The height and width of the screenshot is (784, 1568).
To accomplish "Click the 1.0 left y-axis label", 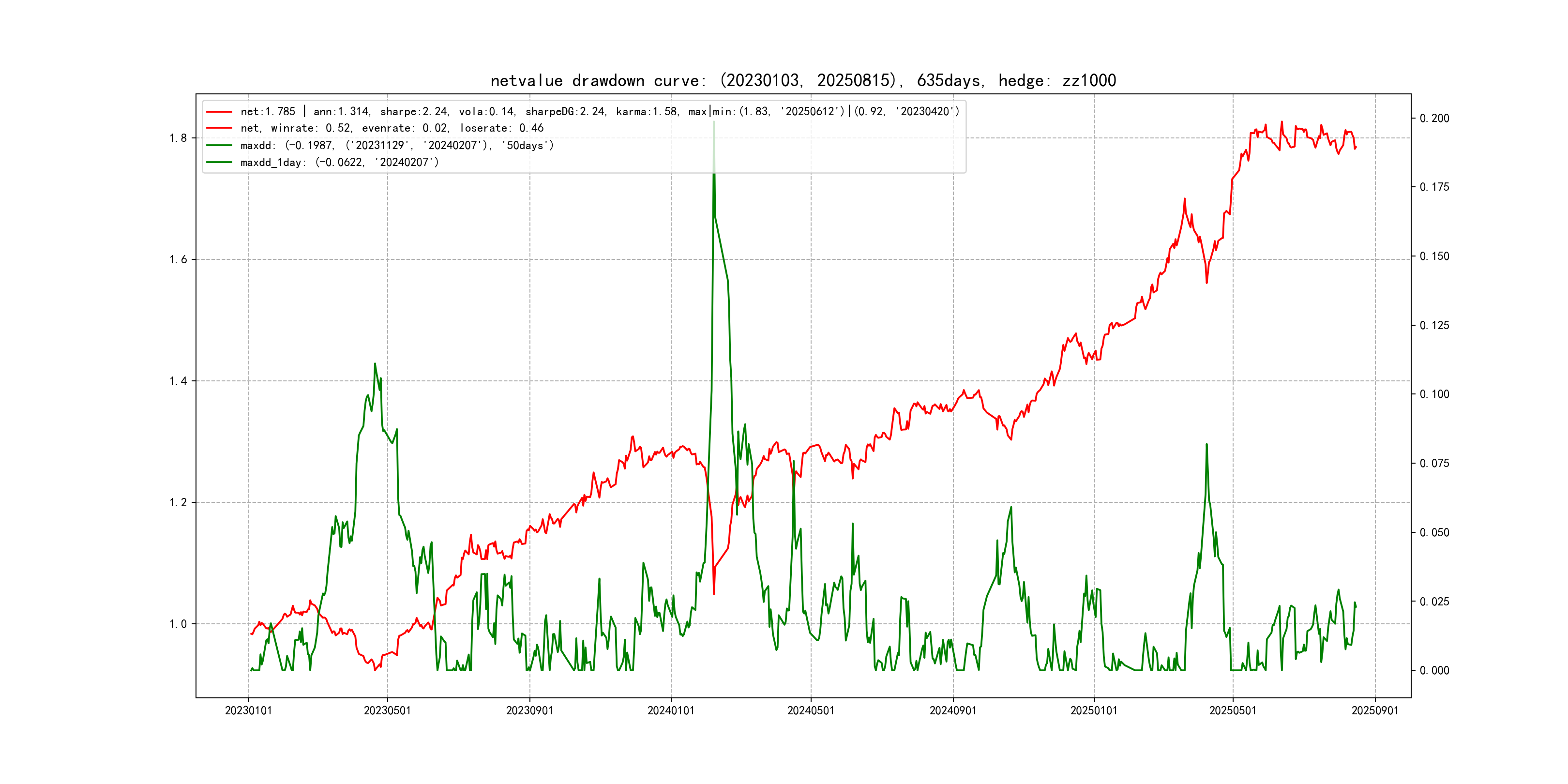I will tap(179, 624).
